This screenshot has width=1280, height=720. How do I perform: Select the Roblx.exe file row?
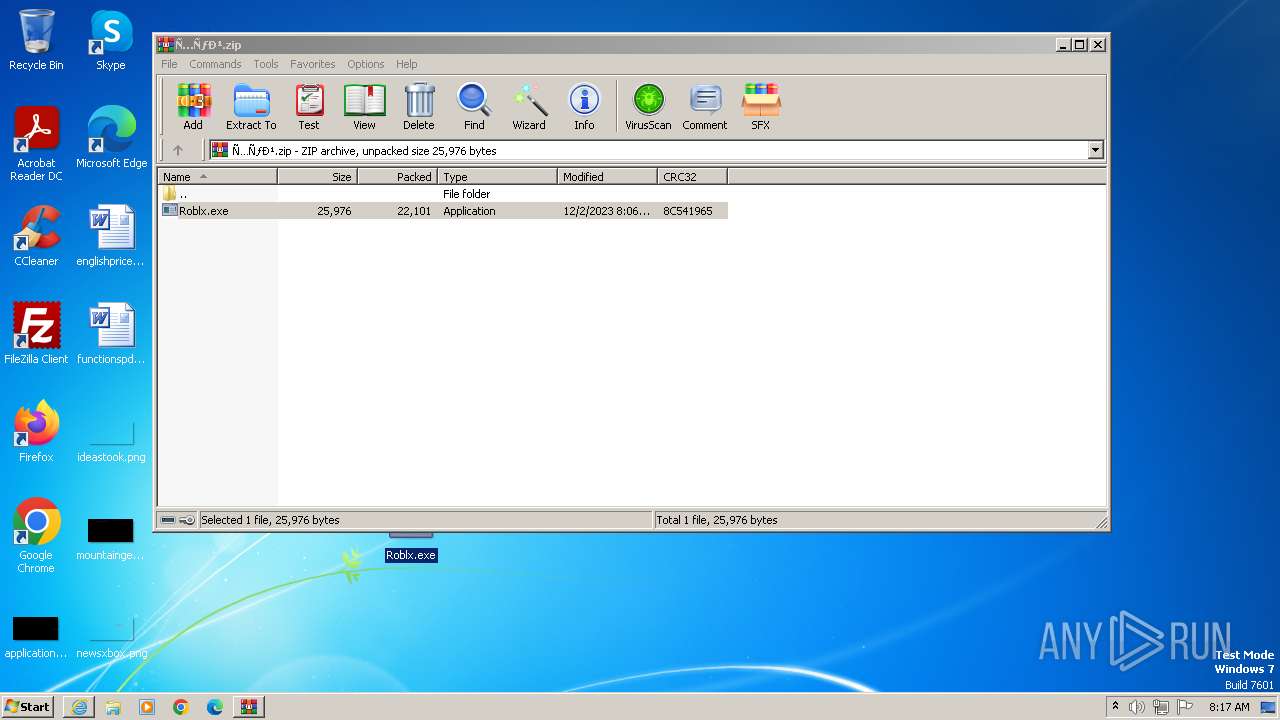pos(443,211)
